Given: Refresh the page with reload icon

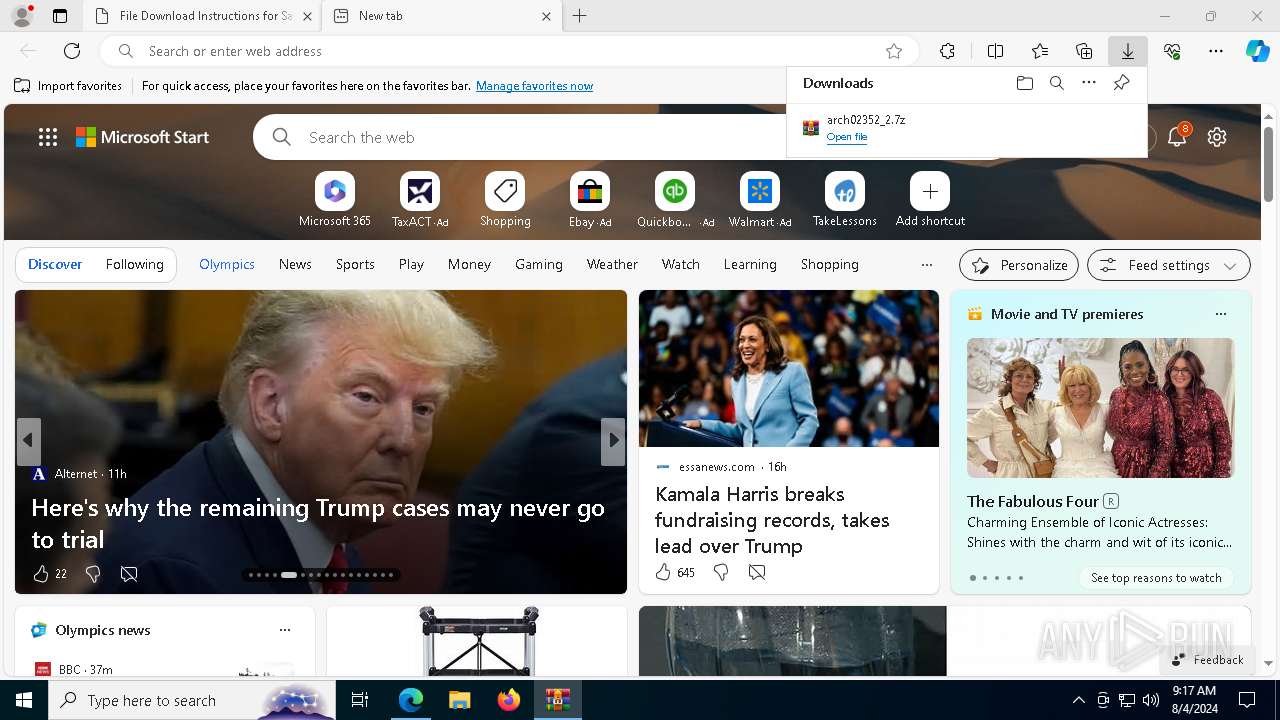Looking at the screenshot, I should pos(72,51).
